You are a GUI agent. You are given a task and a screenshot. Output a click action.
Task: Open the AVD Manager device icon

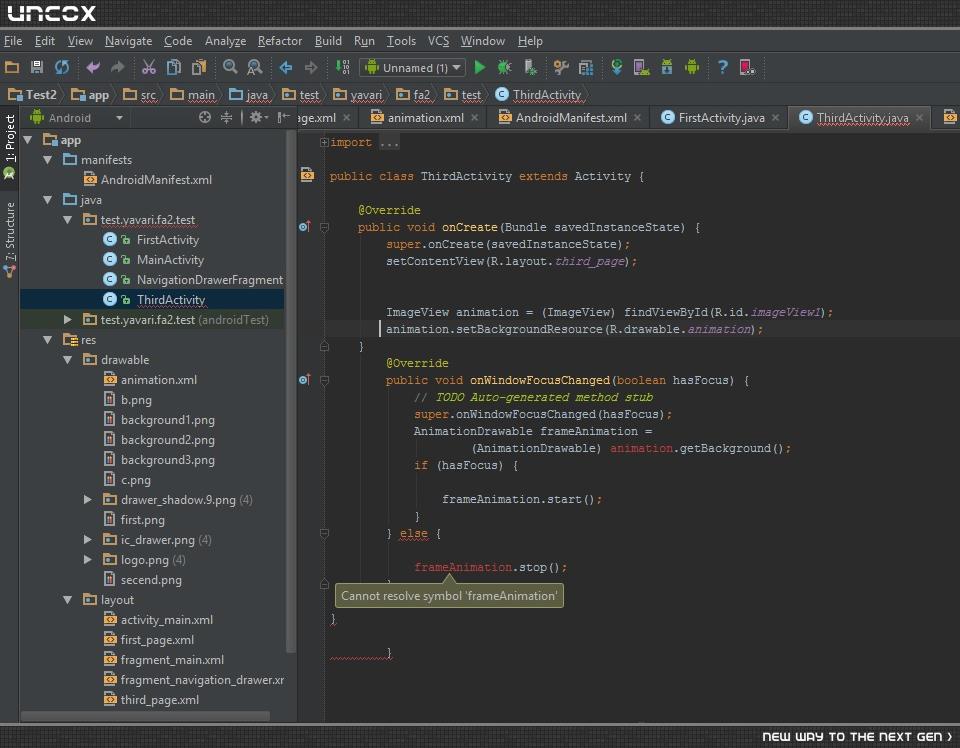[642, 67]
